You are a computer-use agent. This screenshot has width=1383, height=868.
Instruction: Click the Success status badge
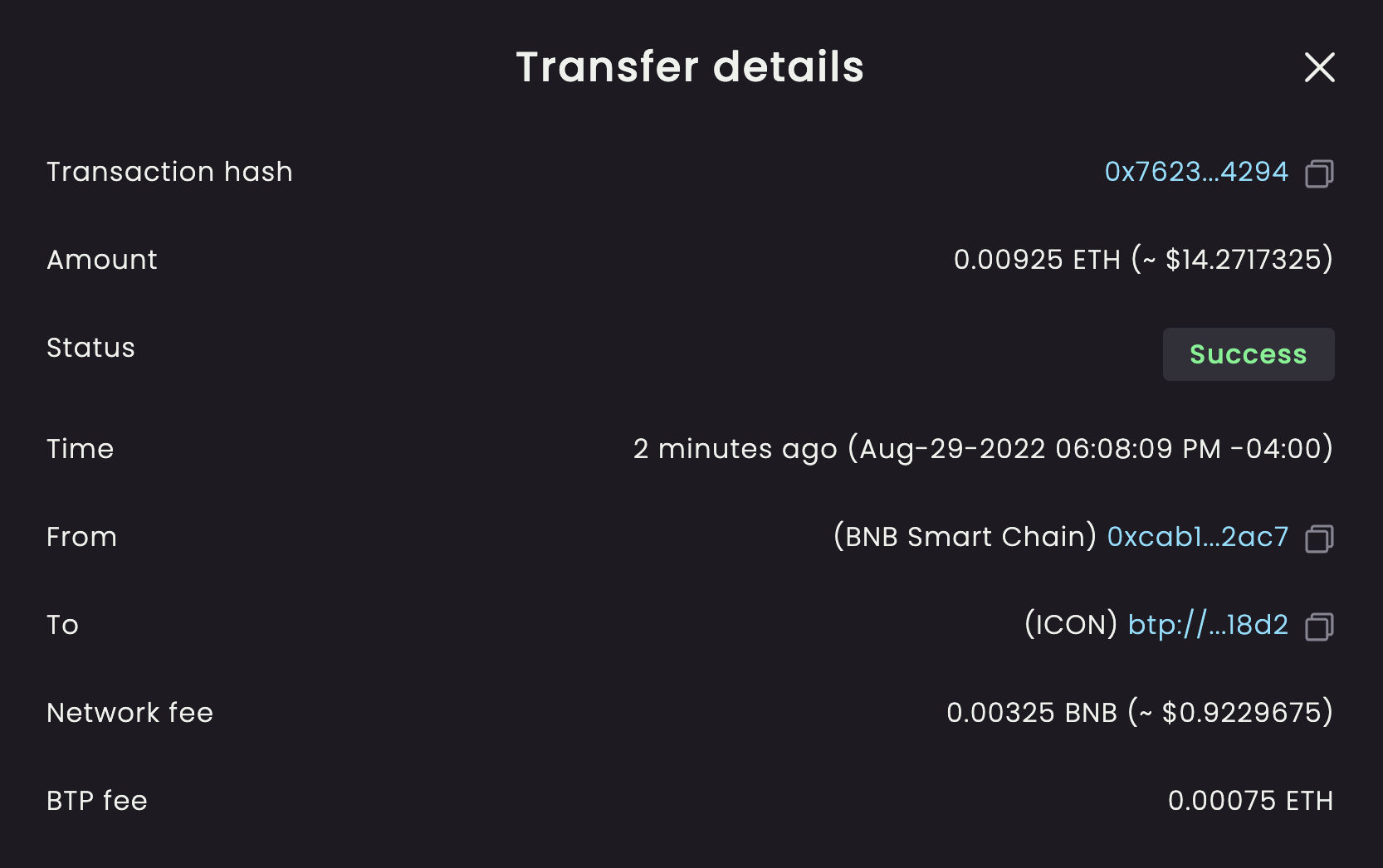pos(1249,354)
